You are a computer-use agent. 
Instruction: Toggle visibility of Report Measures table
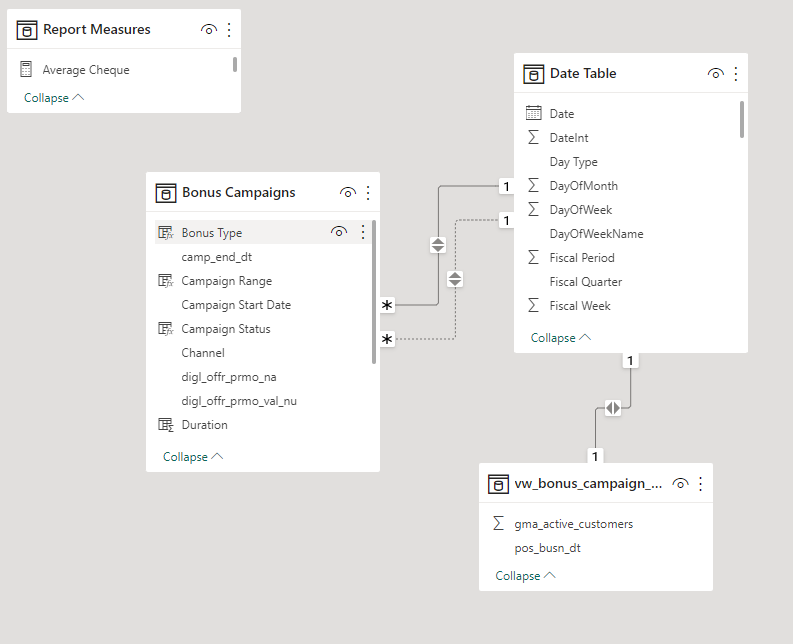[x=208, y=30]
